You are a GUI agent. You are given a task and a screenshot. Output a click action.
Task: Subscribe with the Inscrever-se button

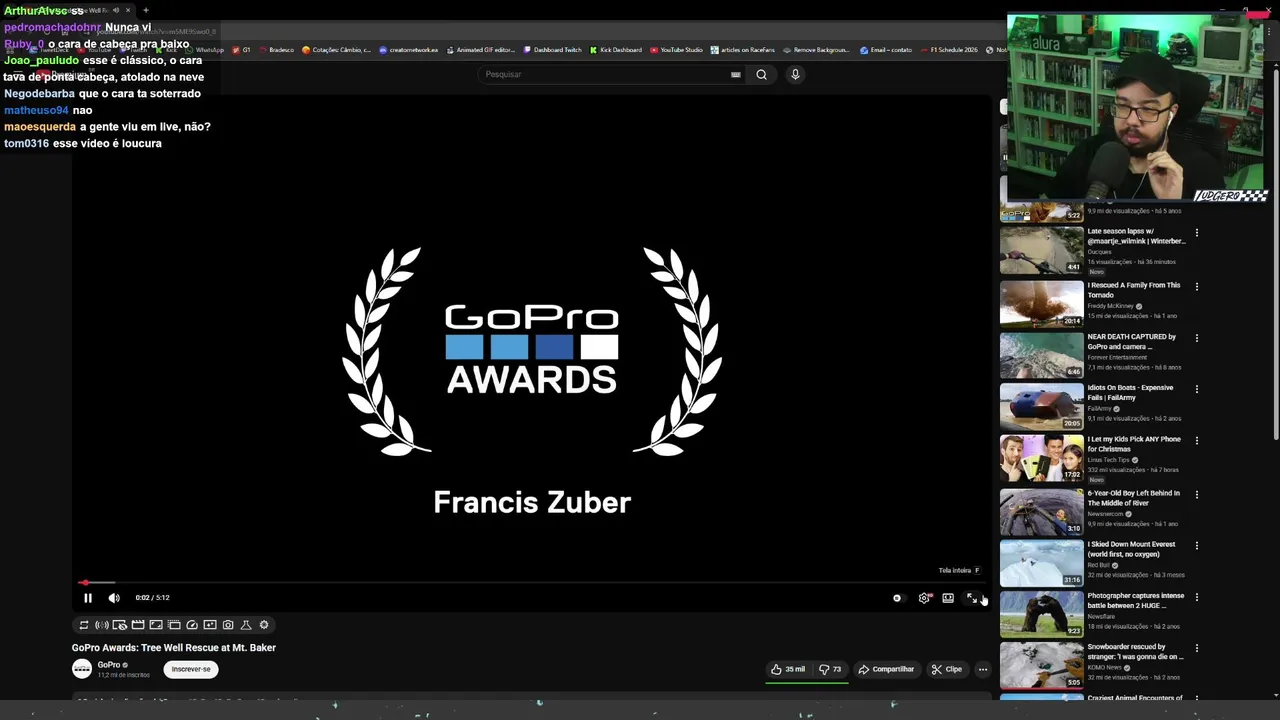tap(191, 669)
